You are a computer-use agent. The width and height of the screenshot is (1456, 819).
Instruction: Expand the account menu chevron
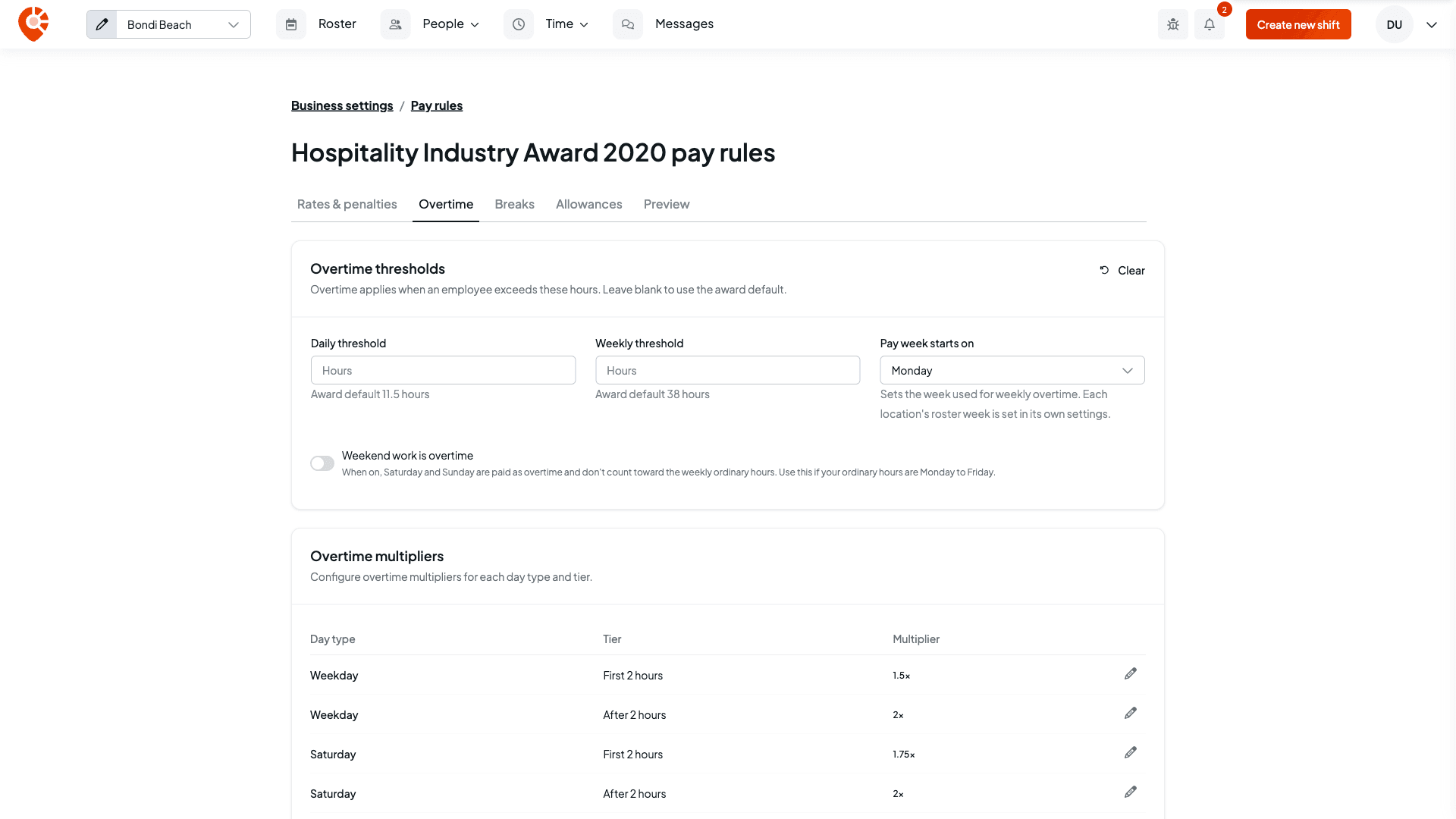coord(1432,24)
